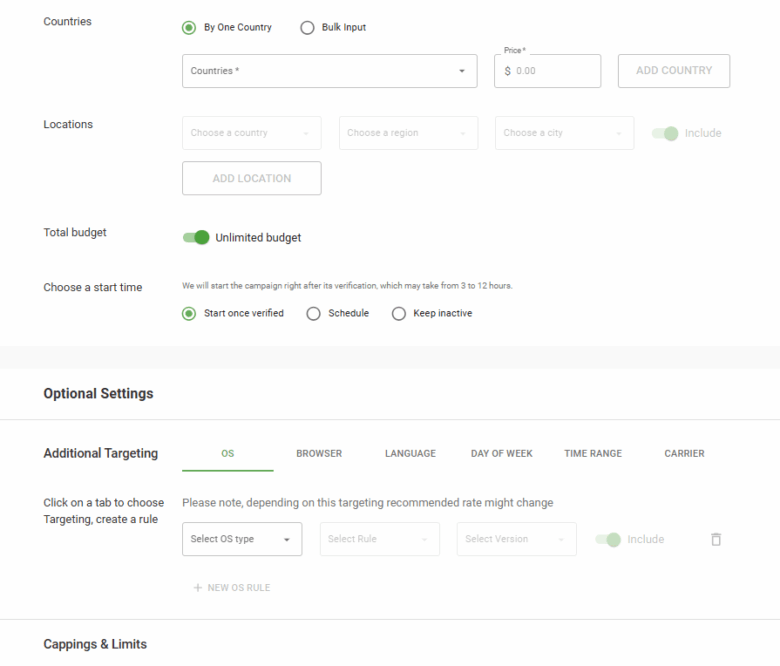Click the ADD COUNTRY button
The image size is (780, 666).
[x=674, y=71]
